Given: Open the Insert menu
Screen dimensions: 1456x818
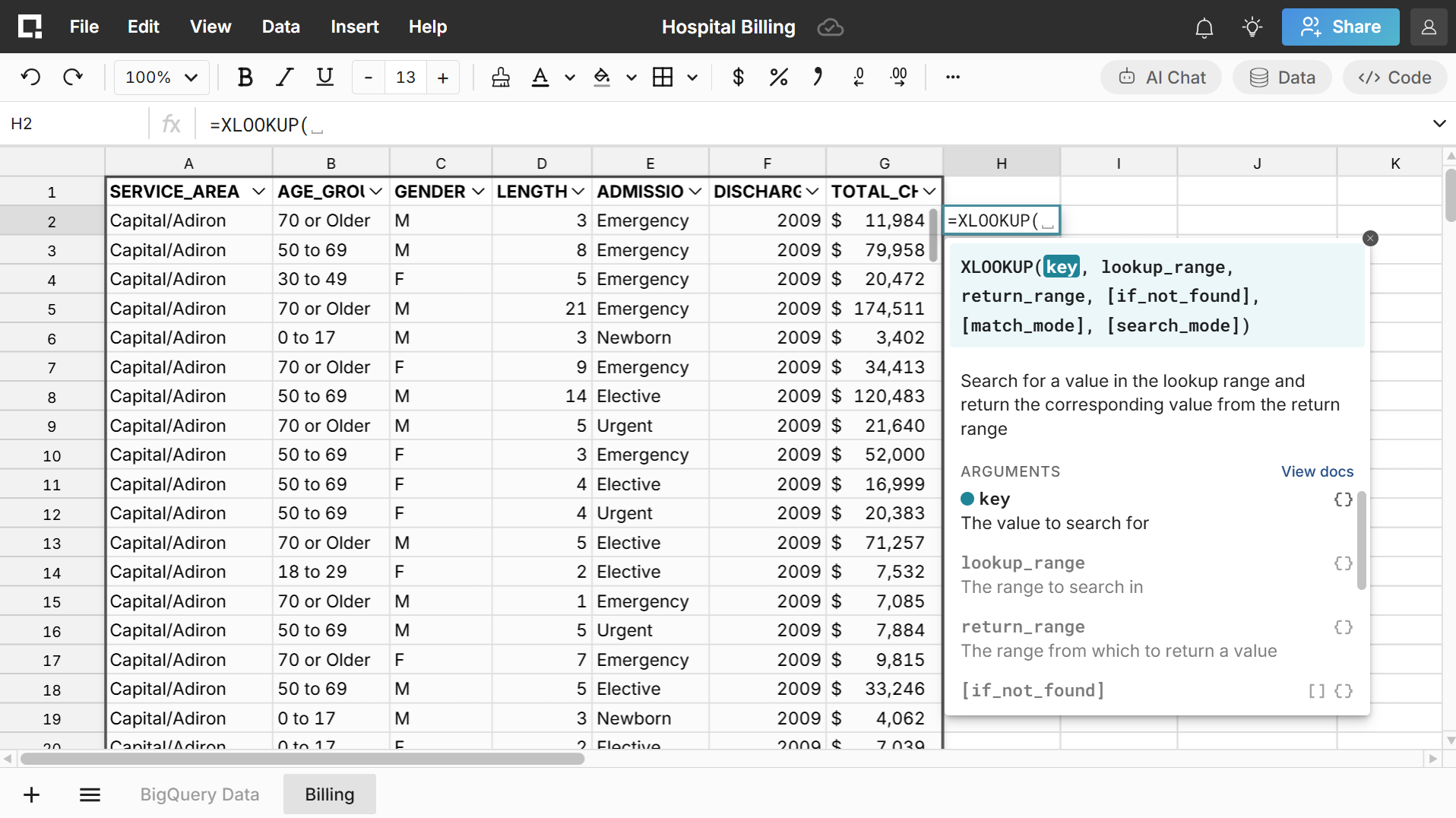Looking at the screenshot, I should pyautogui.click(x=354, y=27).
